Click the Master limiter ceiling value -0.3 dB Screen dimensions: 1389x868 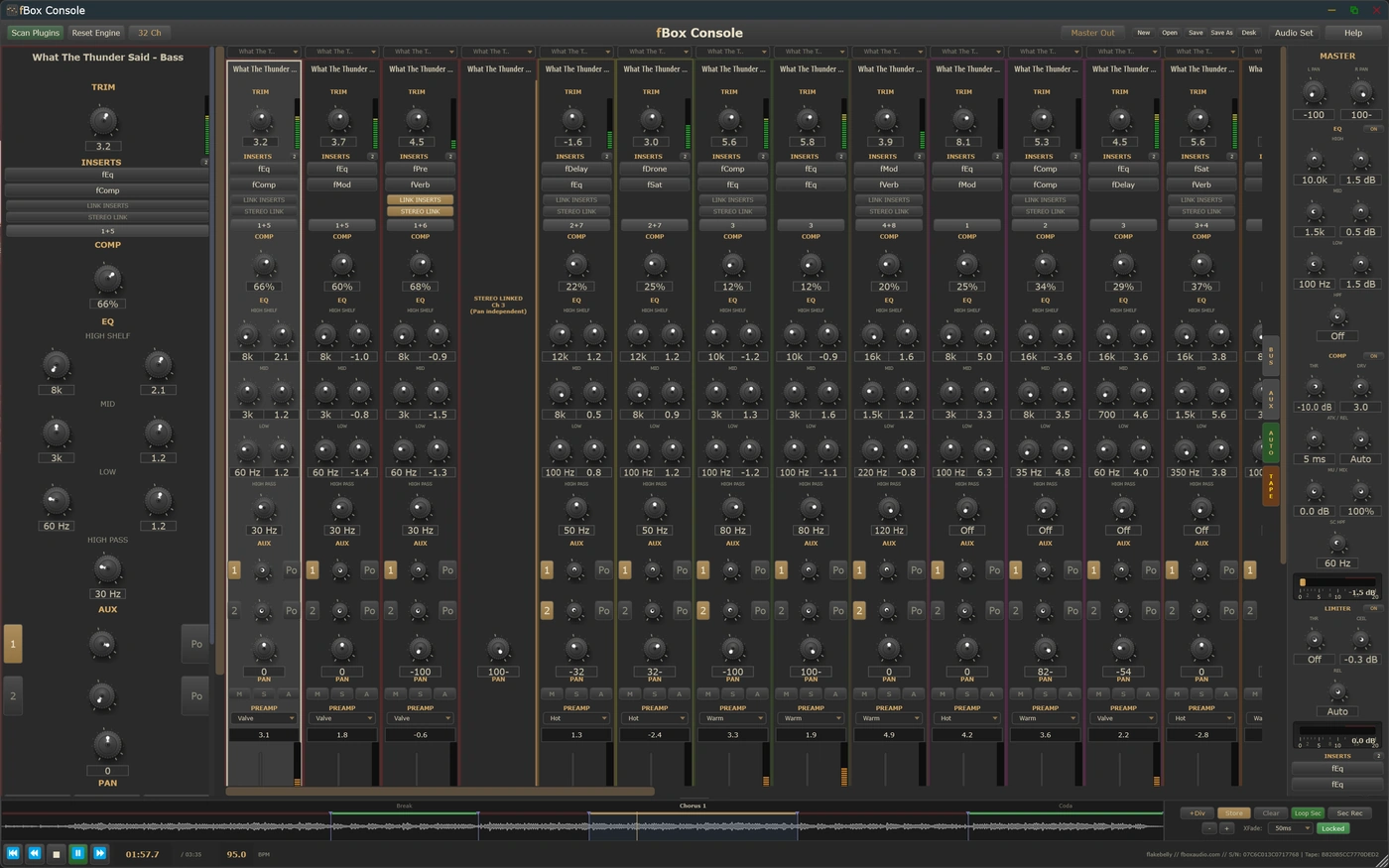pyautogui.click(x=1360, y=659)
